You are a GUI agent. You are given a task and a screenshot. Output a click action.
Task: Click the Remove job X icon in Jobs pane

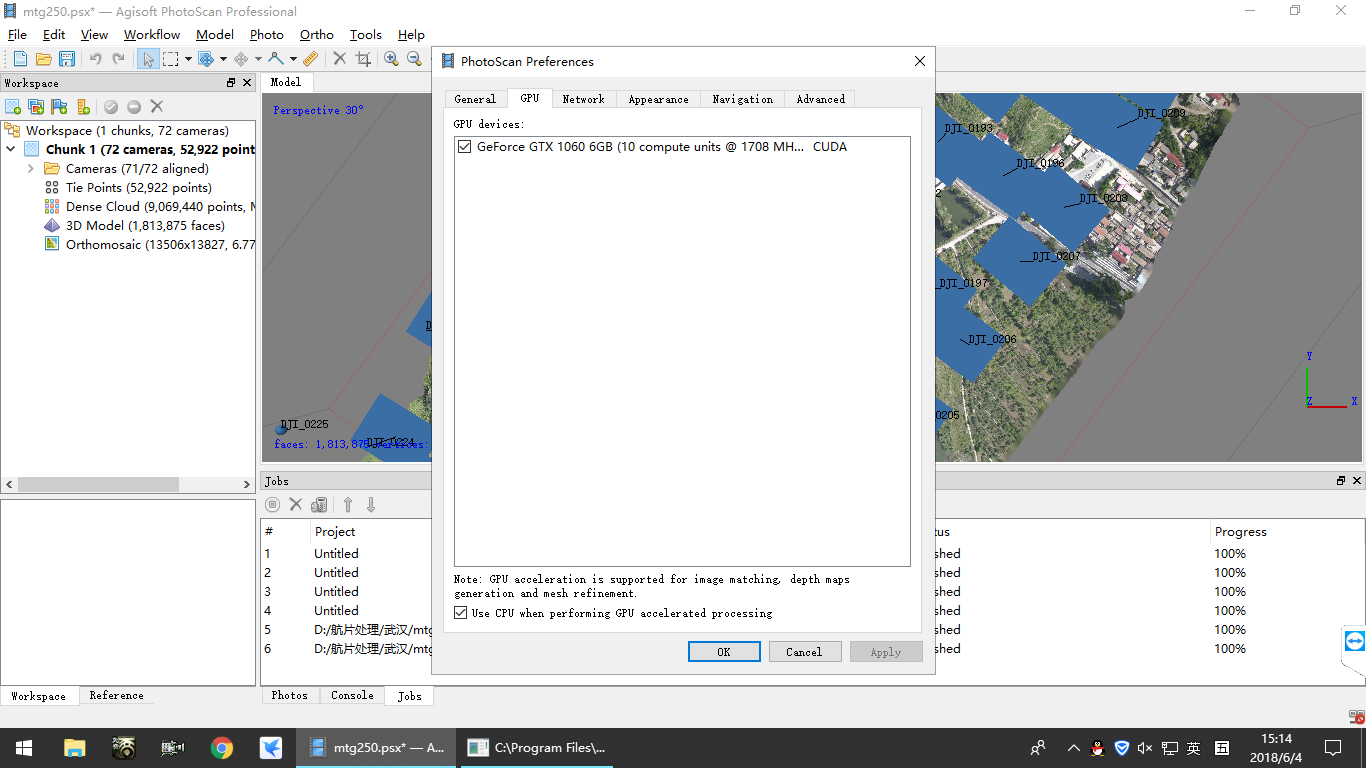pyautogui.click(x=296, y=505)
